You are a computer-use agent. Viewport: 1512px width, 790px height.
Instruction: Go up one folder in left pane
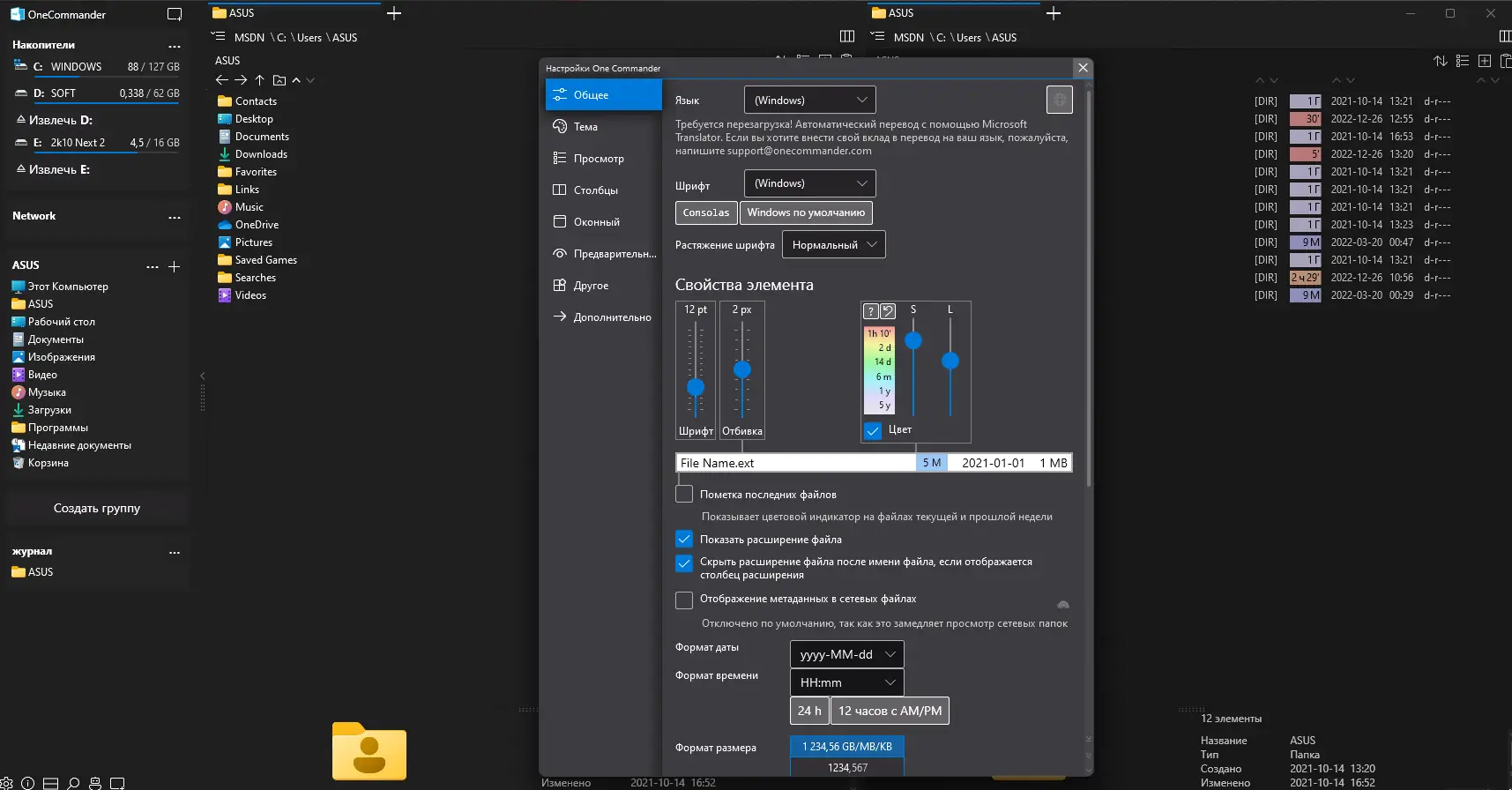260,80
